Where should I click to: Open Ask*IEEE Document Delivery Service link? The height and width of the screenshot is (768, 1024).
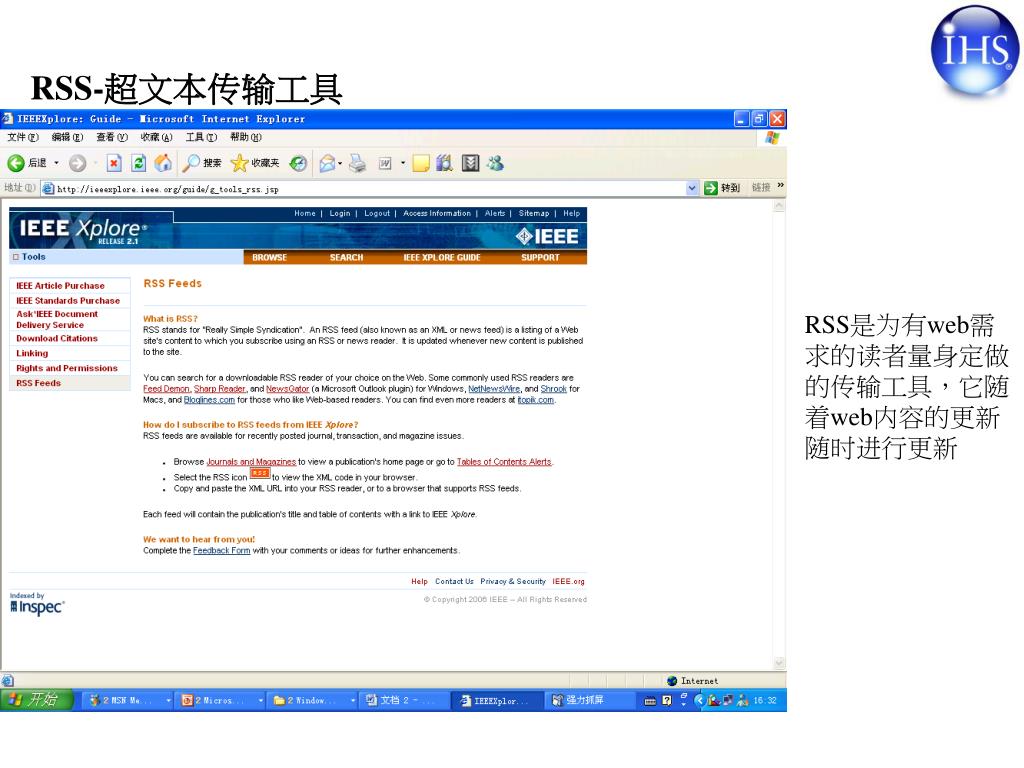point(57,319)
